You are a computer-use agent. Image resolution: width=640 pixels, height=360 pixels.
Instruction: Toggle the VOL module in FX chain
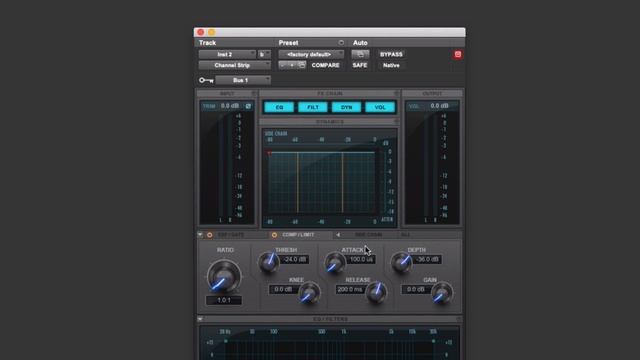(380, 107)
